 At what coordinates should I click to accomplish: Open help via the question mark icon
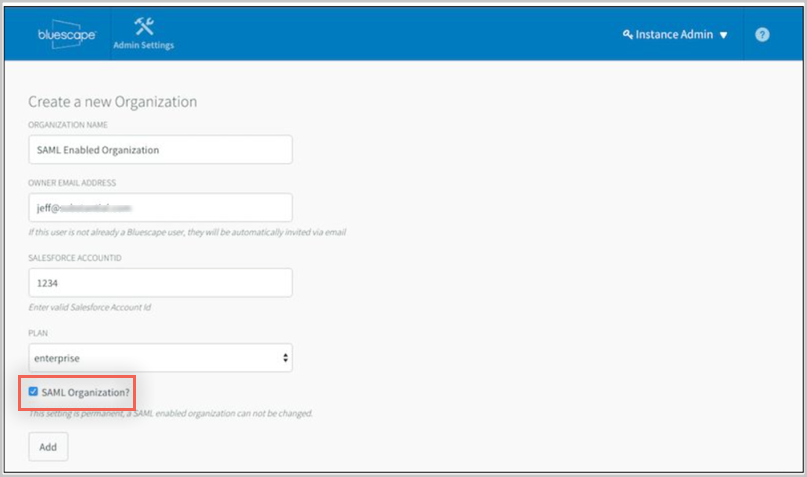[762, 34]
